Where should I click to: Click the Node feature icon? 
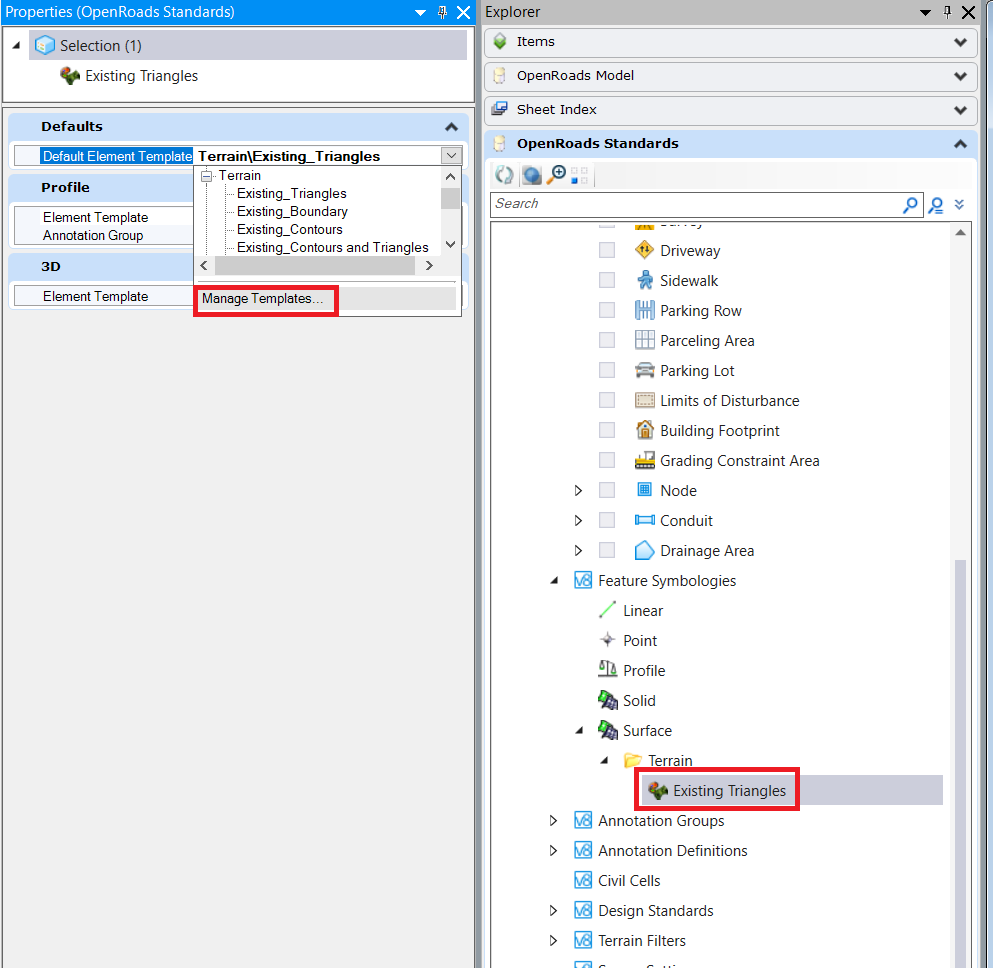(644, 489)
